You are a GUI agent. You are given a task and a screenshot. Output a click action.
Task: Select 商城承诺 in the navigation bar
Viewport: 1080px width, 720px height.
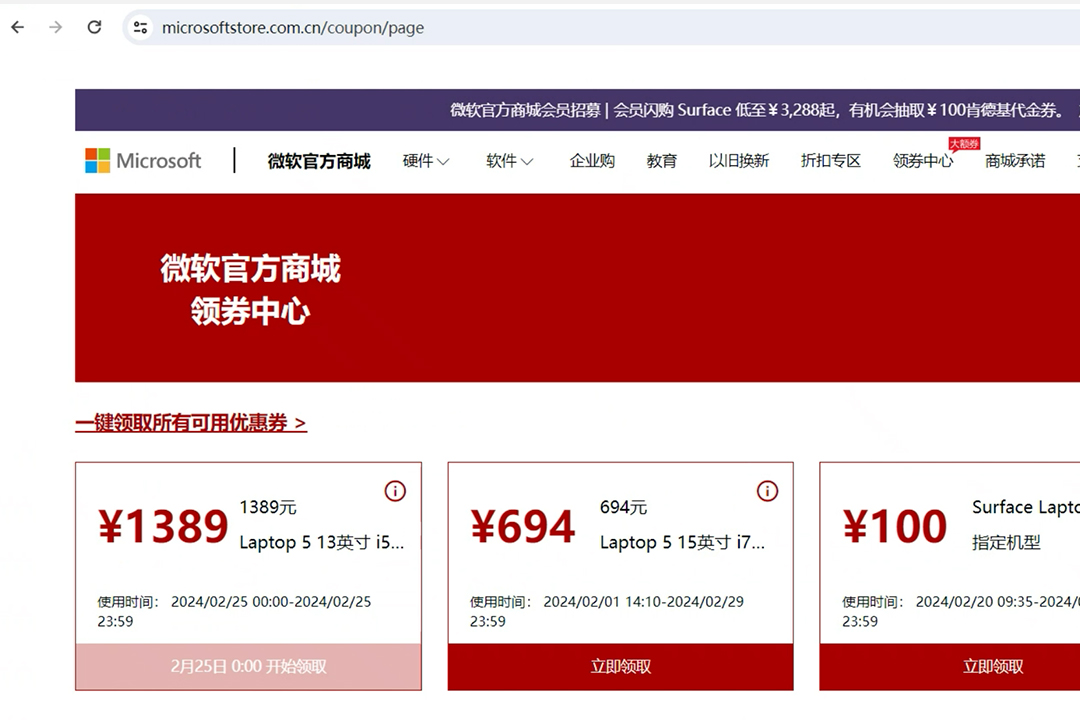click(1015, 161)
